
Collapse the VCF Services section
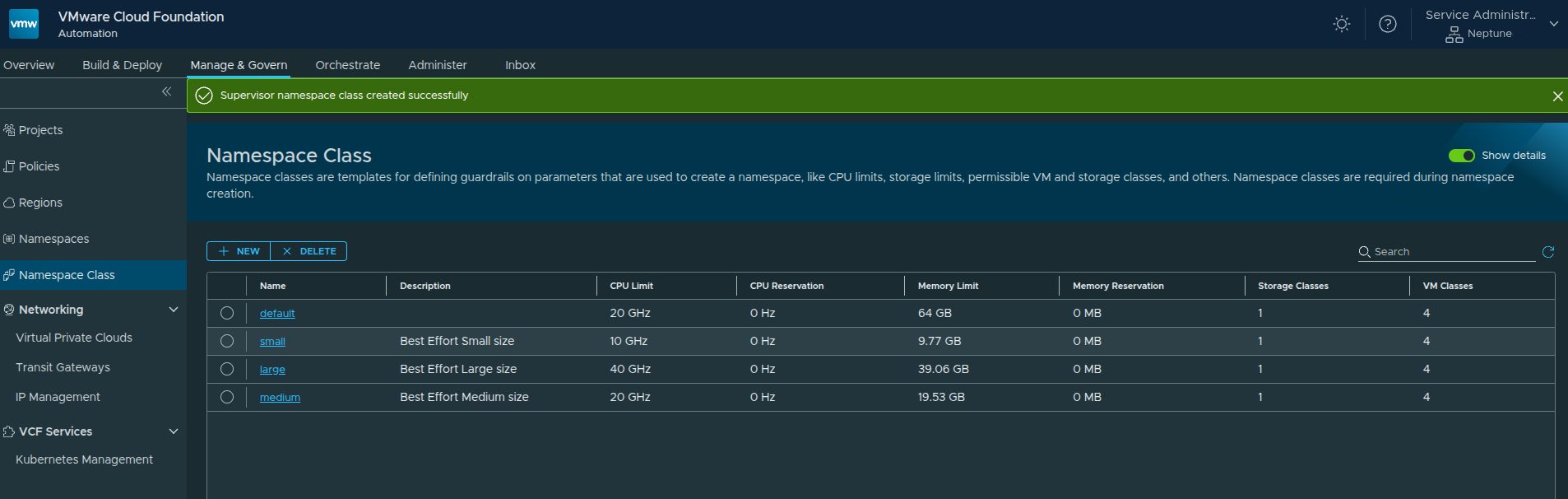tap(174, 431)
